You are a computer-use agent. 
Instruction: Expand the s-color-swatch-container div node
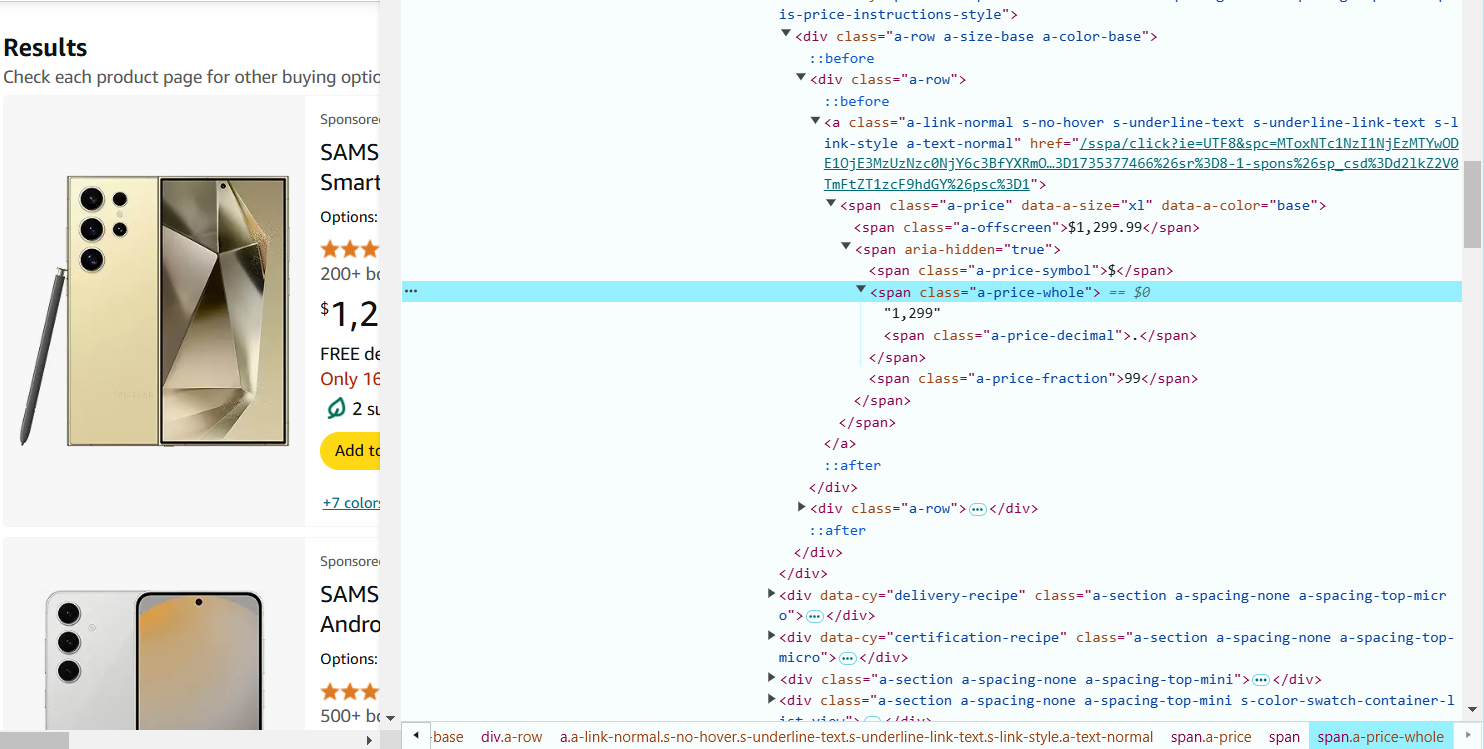point(771,699)
